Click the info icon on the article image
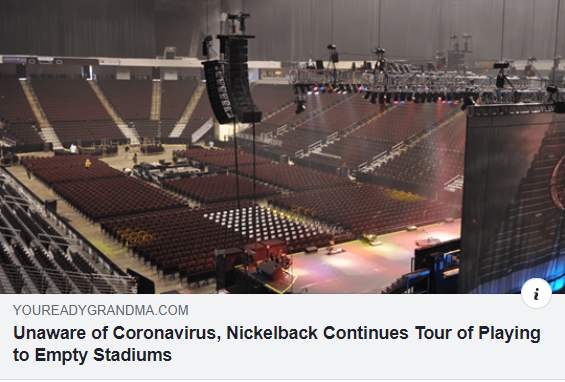 click(536, 293)
